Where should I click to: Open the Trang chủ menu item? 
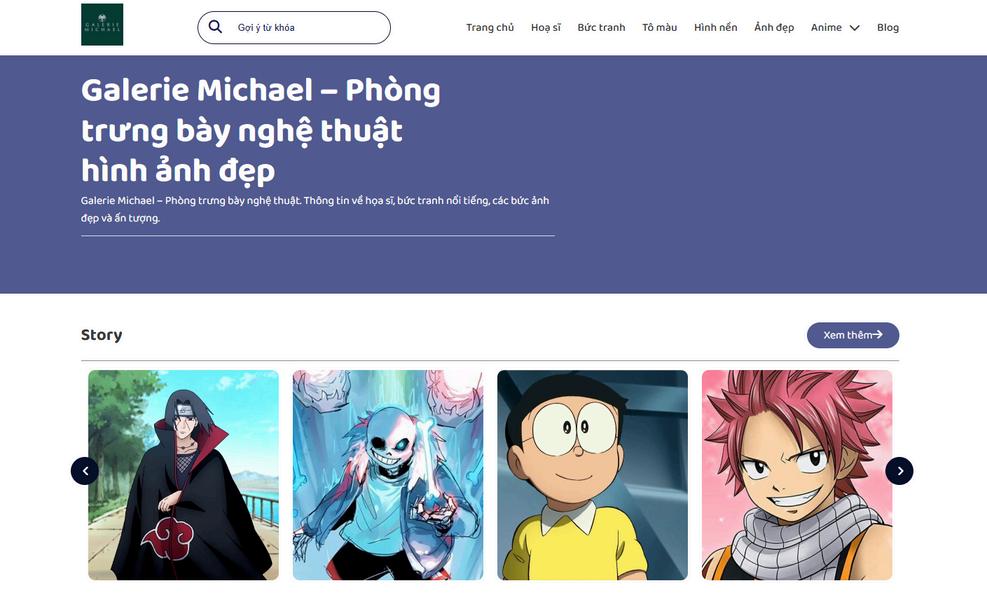click(x=490, y=28)
